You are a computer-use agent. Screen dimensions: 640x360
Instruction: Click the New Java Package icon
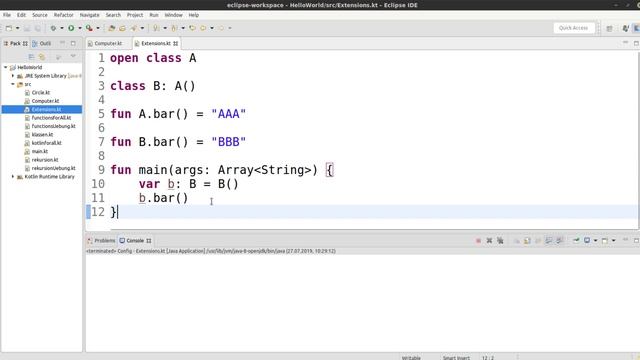[x=111, y=28]
